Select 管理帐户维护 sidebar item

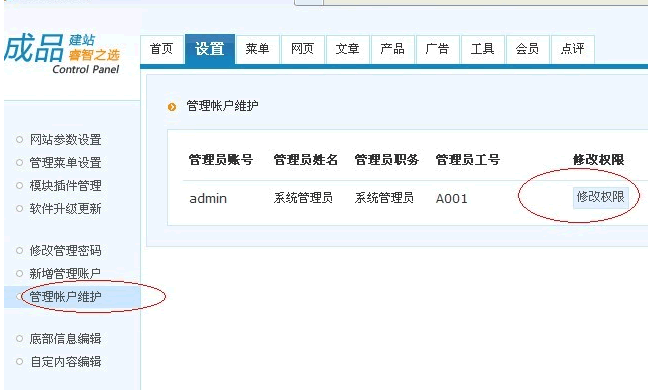coord(72,297)
